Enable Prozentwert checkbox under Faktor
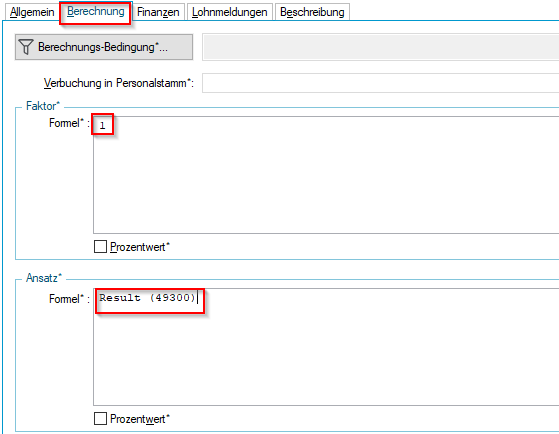Screen dimensions: 559x434 point(100,246)
